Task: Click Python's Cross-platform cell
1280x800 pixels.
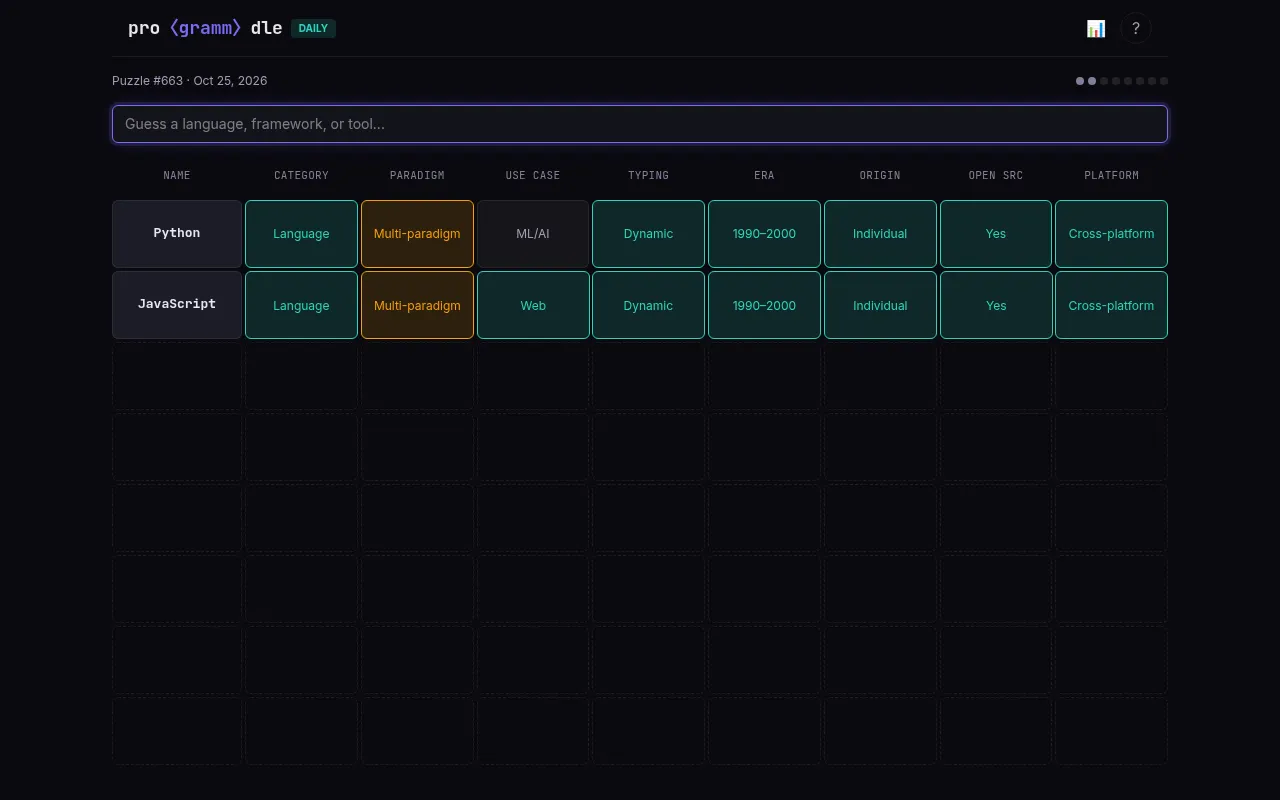Action: click(1111, 234)
